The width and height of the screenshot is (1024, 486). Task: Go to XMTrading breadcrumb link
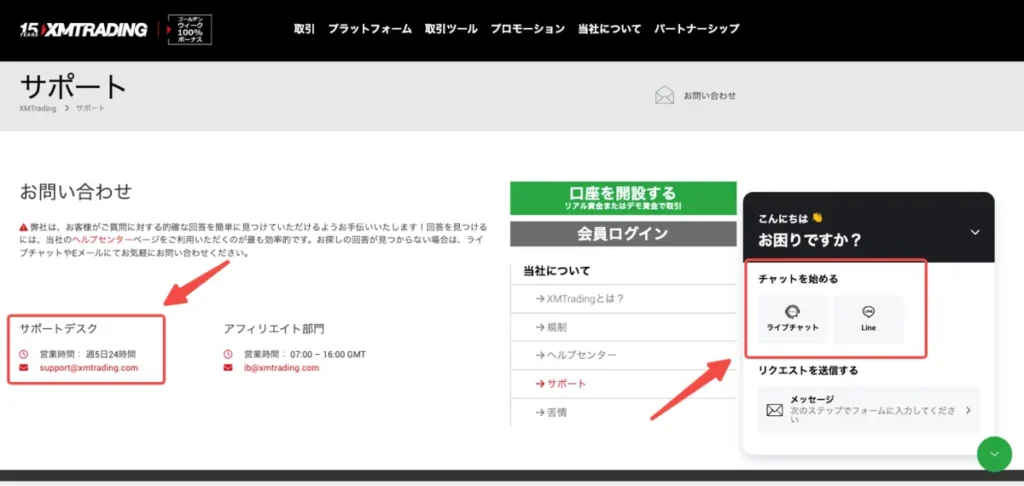pyautogui.click(x=38, y=108)
